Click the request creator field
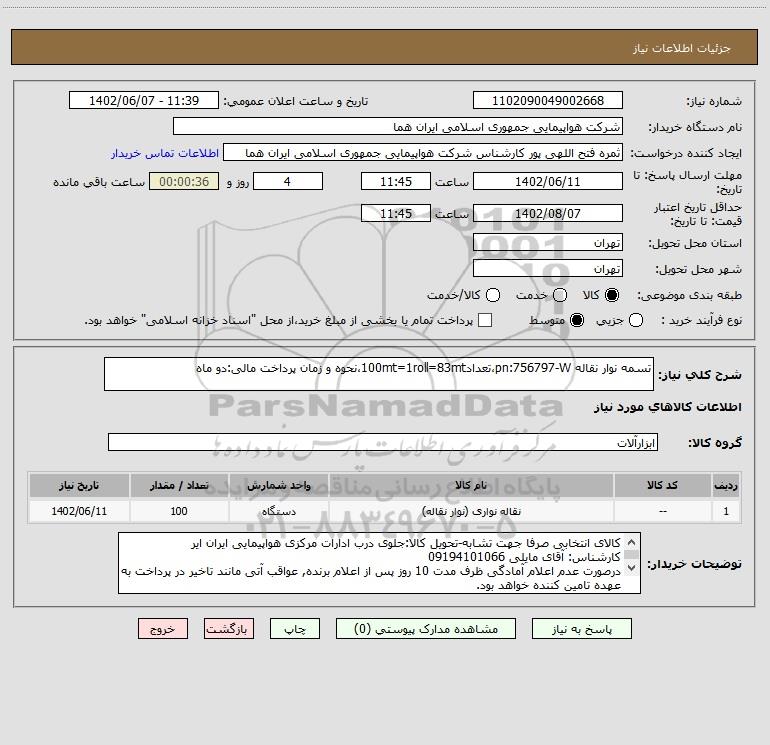The height and width of the screenshot is (745, 770). click(423, 153)
